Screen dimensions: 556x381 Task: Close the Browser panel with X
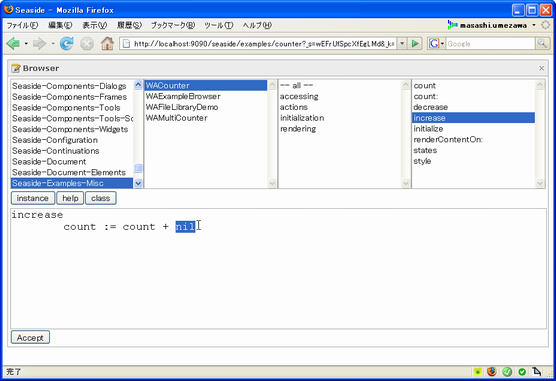pos(541,68)
